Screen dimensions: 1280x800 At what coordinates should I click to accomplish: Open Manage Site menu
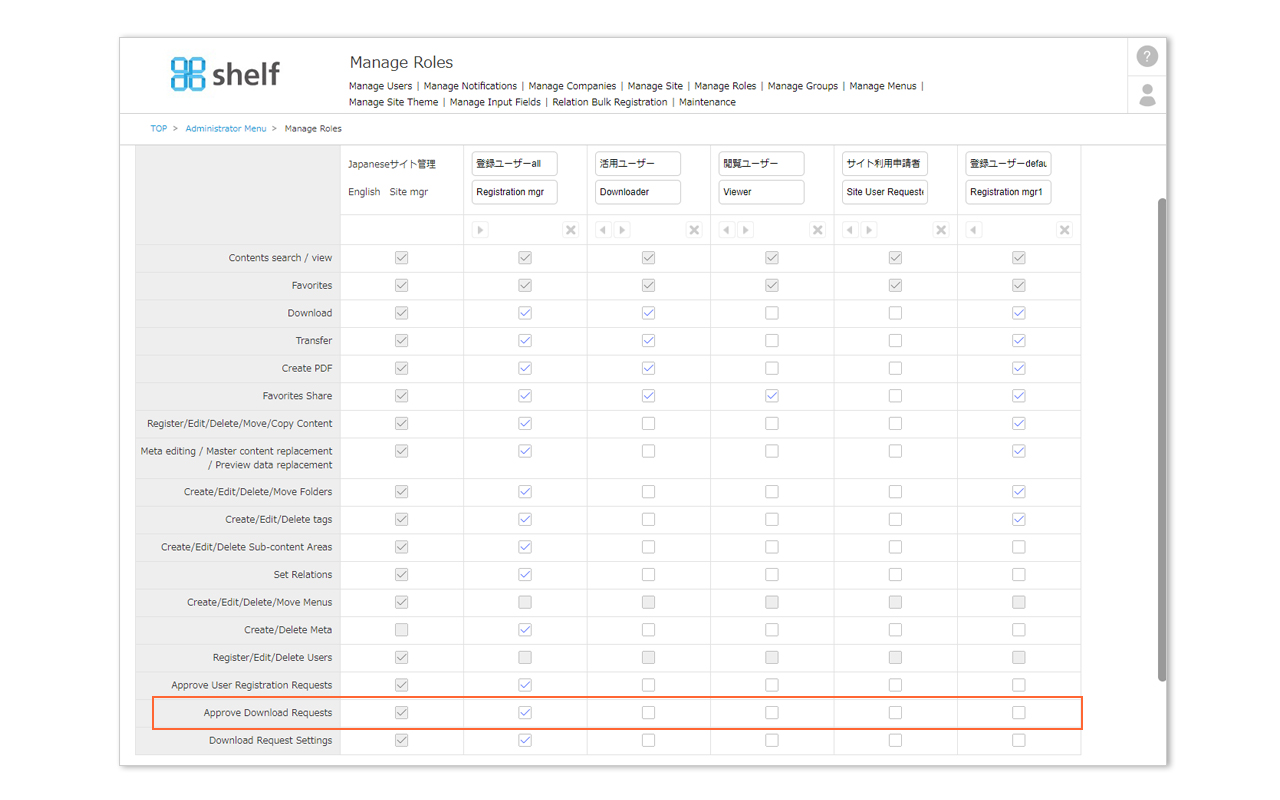(655, 86)
